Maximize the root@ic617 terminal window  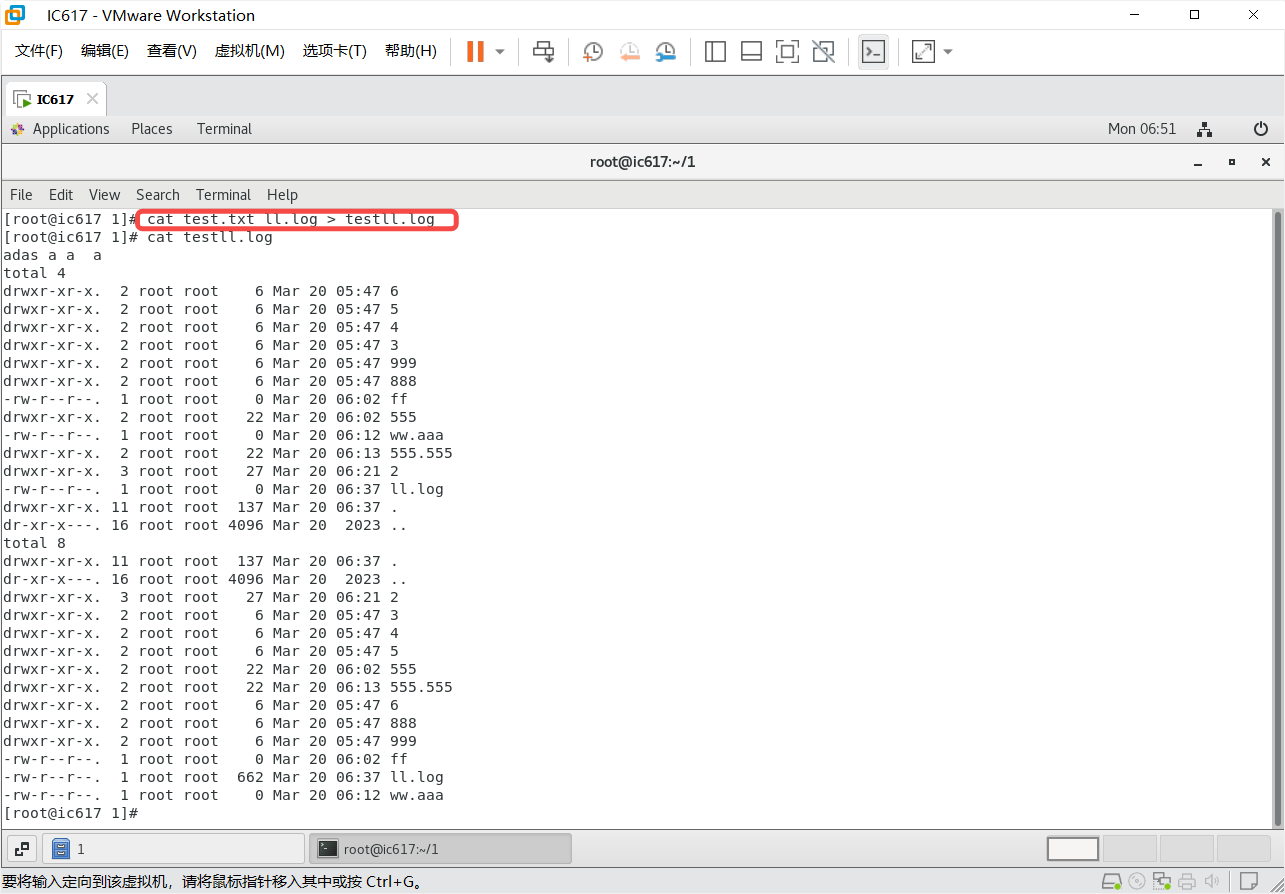pyautogui.click(x=1232, y=162)
